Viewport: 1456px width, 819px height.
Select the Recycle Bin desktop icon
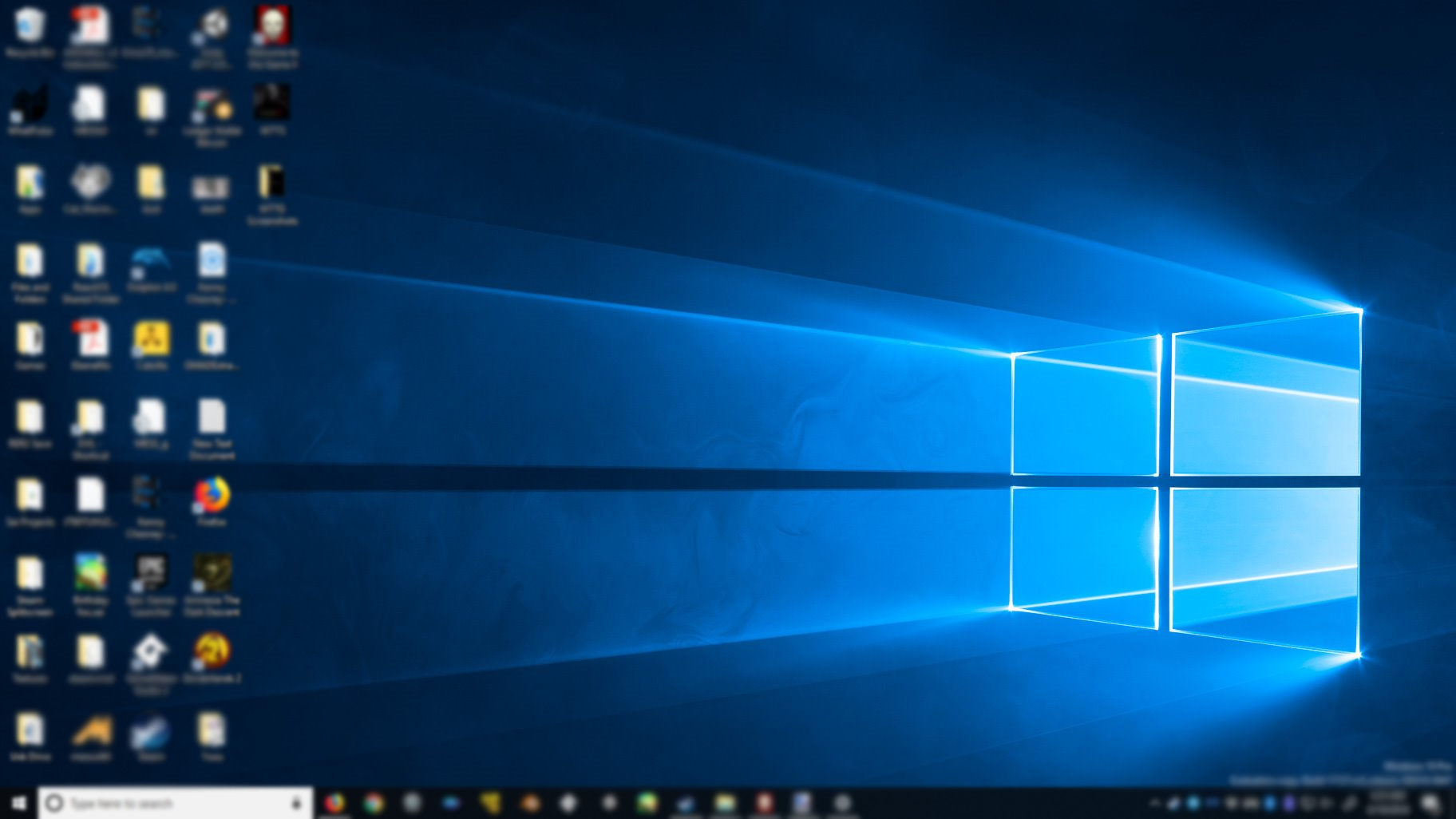[x=30, y=33]
